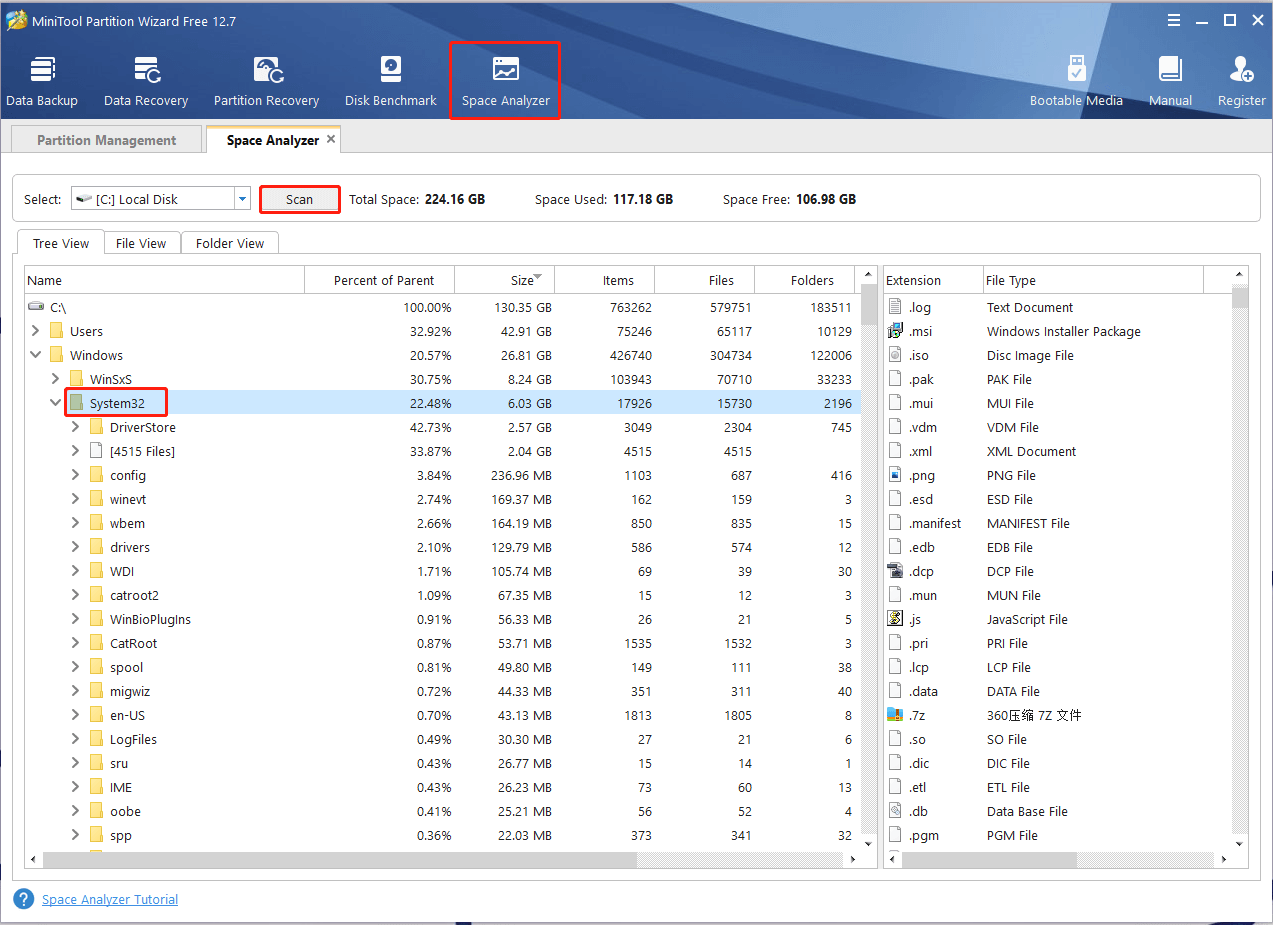Image resolution: width=1273 pixels, height=925 pixels.
Task: Select the WinBioPlugIns folder row
Action: pyautogui.click(x=442, y=619)
